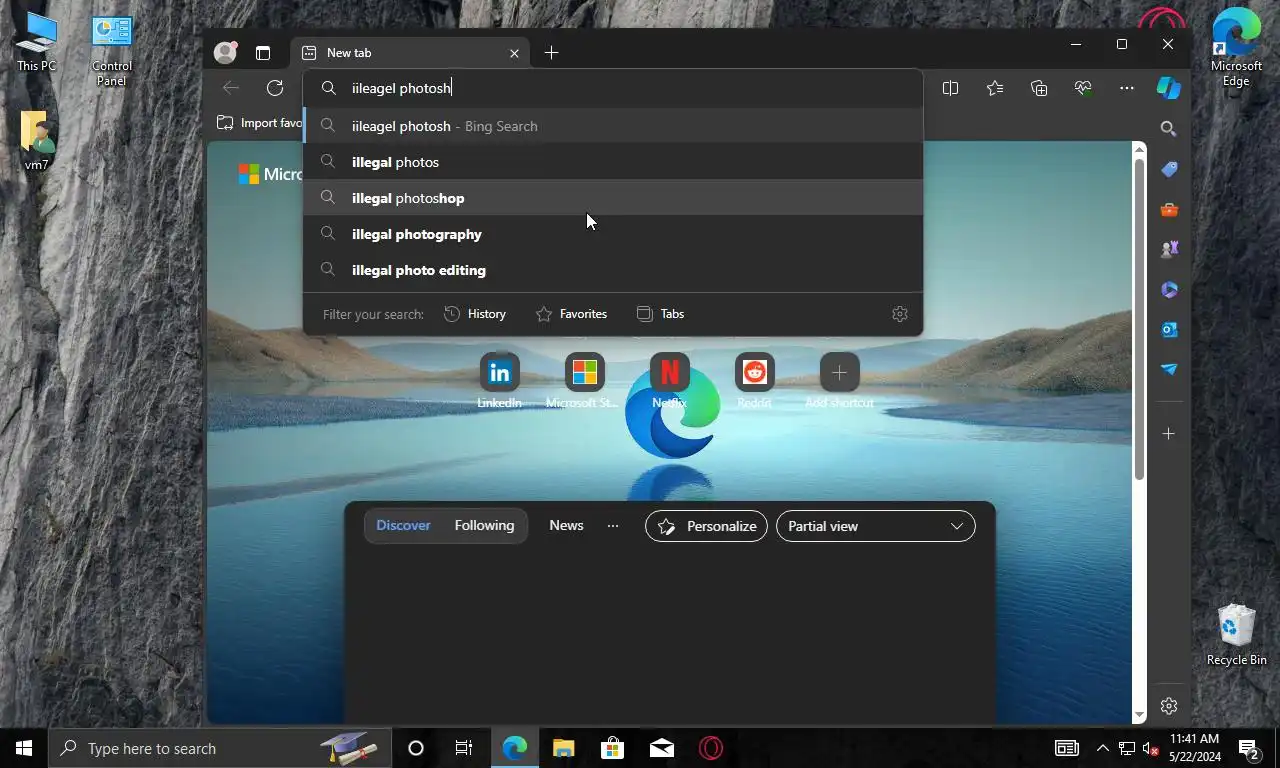
Task: Open the Opera icon on taskbar
Action: 711,748
